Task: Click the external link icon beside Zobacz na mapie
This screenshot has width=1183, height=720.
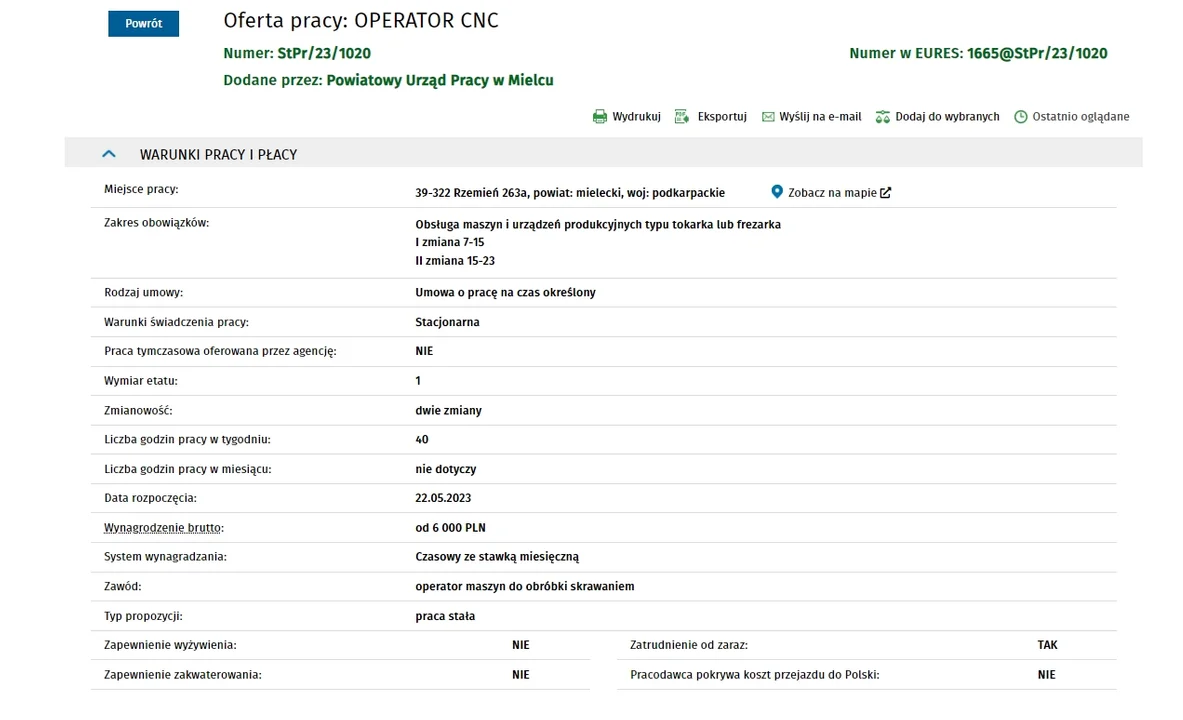Action: (x=886, y=192)
